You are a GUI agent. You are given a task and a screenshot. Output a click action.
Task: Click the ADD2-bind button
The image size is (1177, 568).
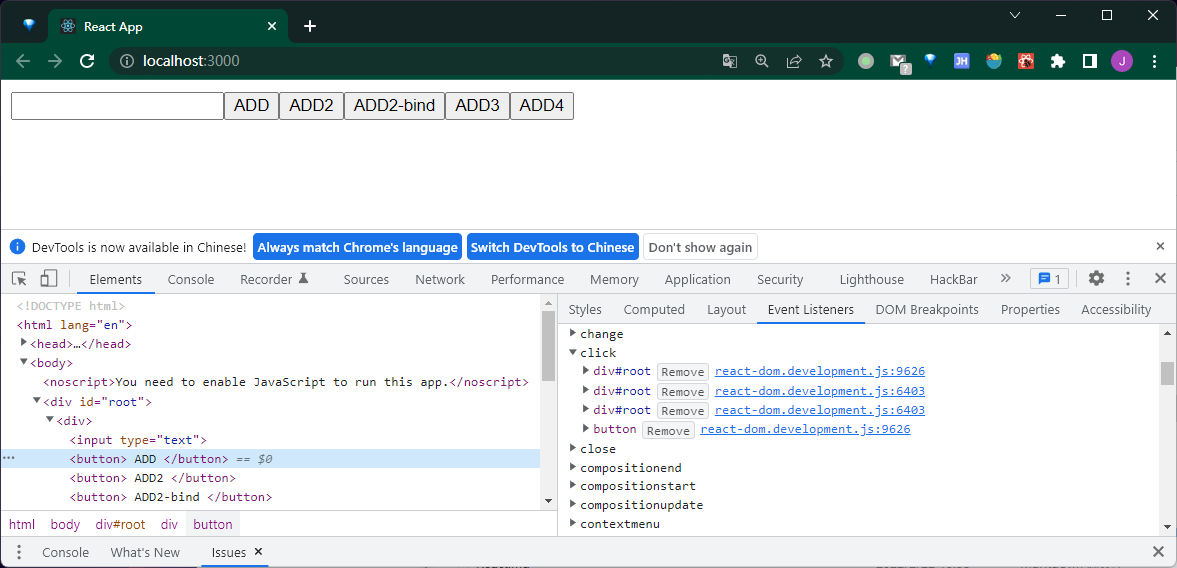pos(395,106)
